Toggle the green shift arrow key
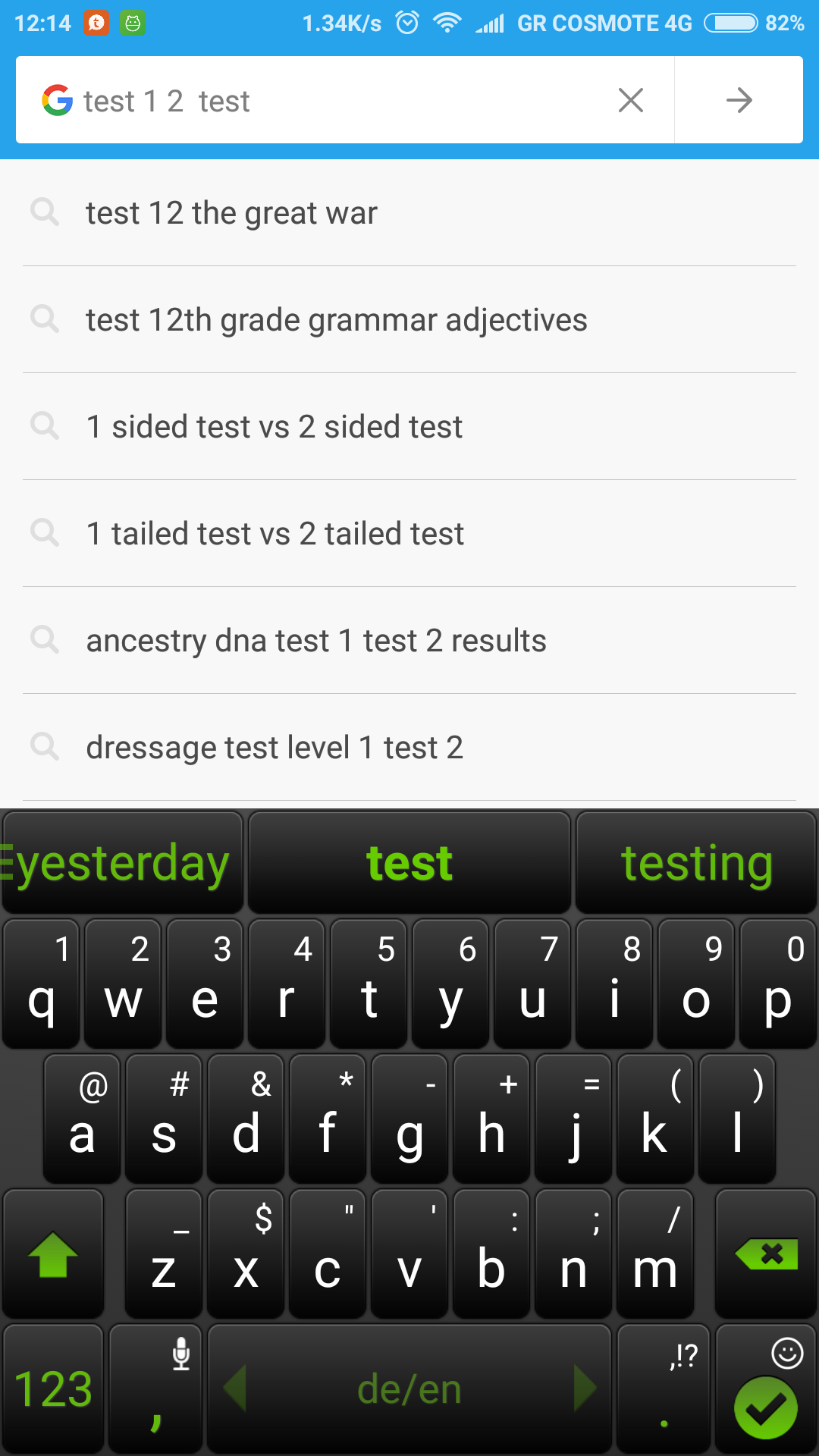This screenshot has height=1456, width=819. coord(53,1254)
